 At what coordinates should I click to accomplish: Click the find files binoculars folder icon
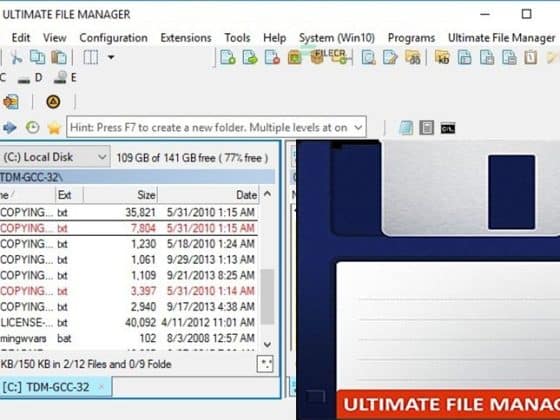[413, 57]
